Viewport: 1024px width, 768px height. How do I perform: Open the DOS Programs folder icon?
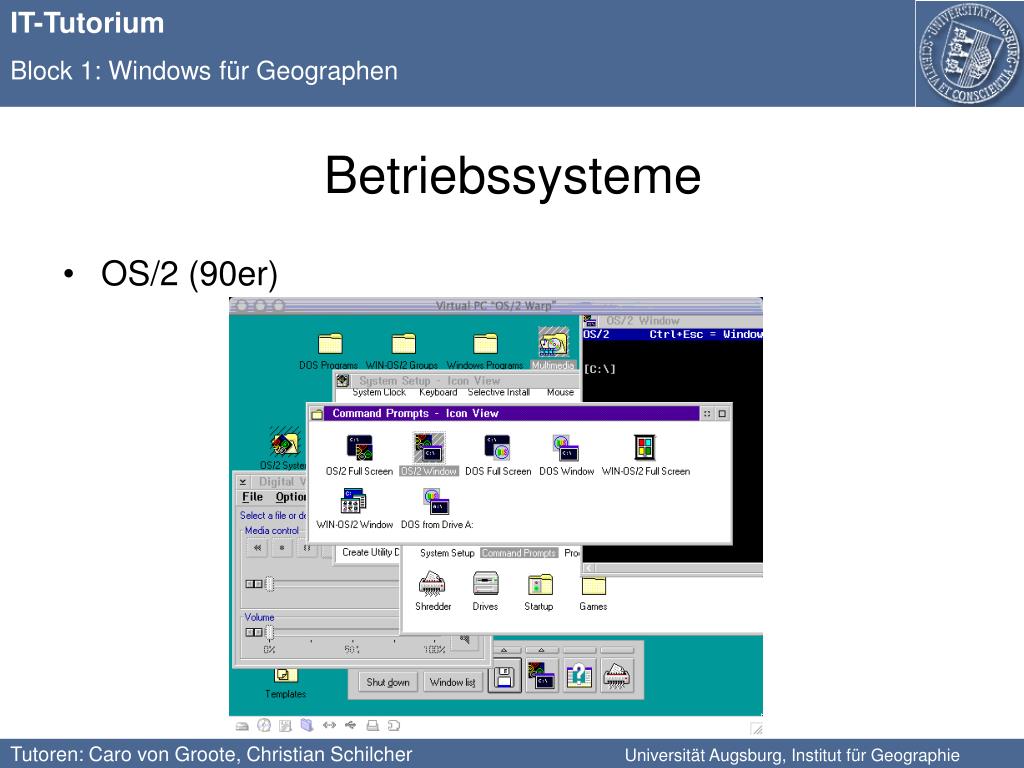pos(330,344)
